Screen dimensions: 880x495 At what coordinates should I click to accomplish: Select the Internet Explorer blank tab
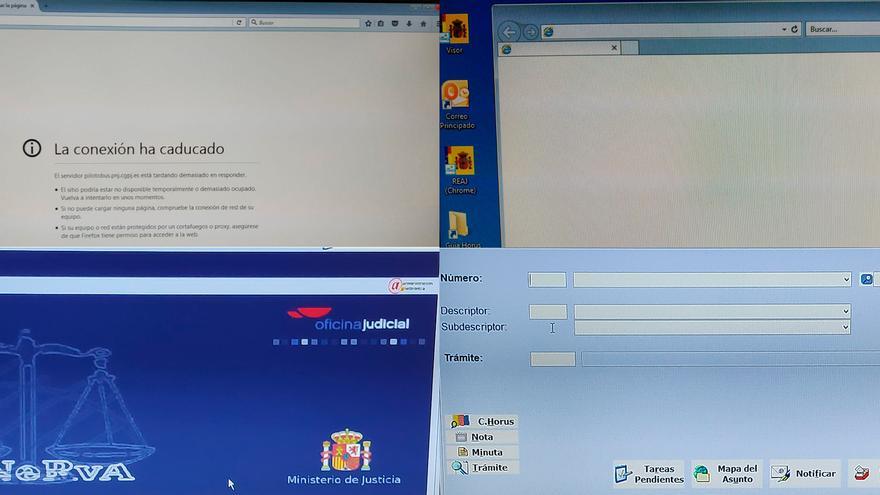559,49
